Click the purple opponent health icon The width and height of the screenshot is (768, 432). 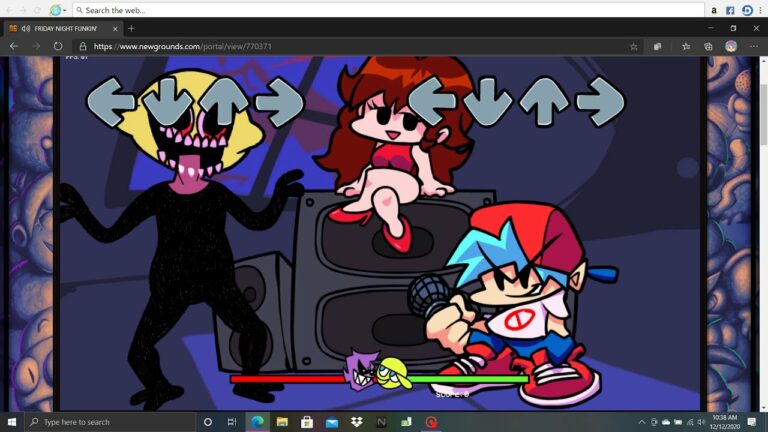(x=362, y=371)
